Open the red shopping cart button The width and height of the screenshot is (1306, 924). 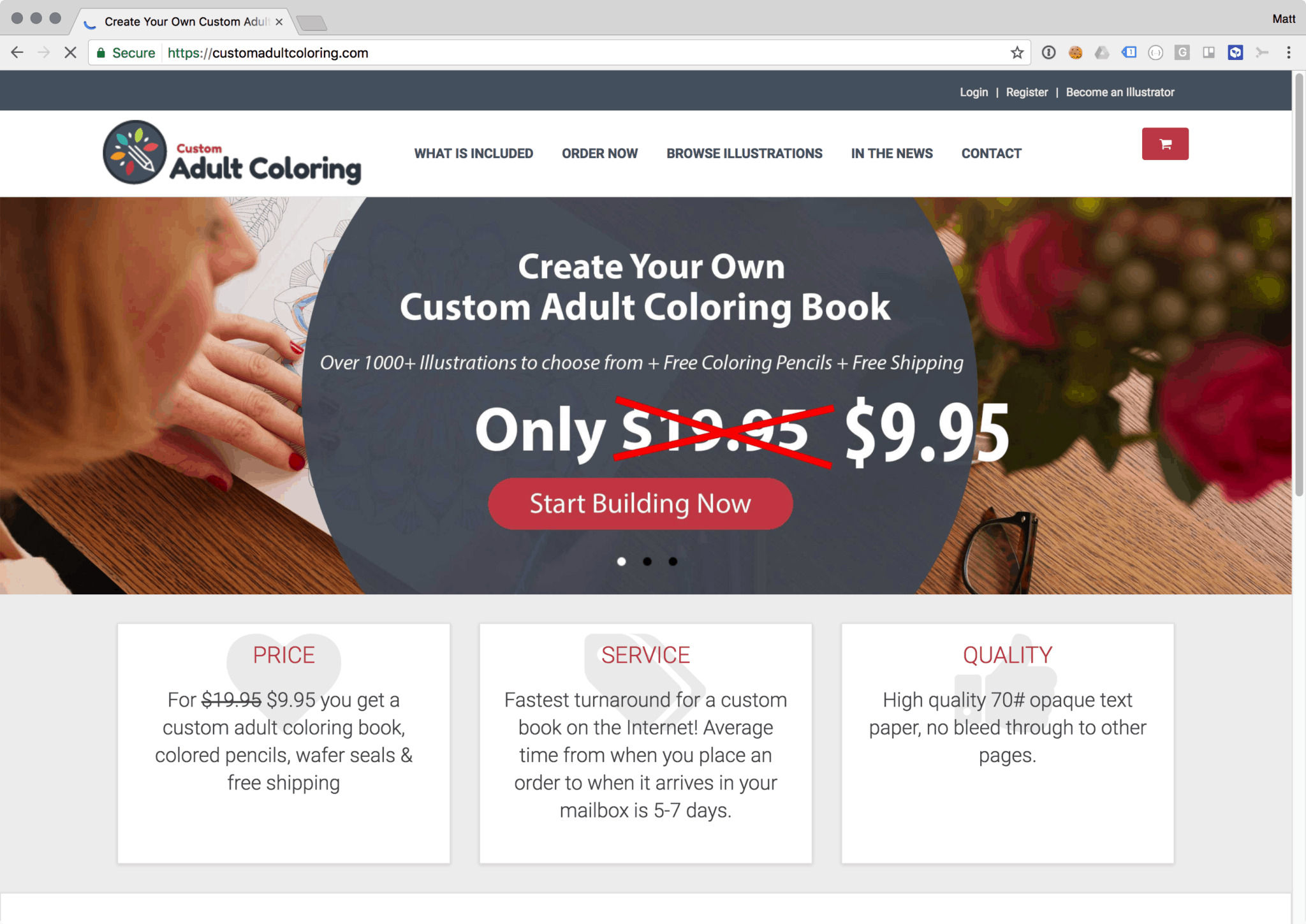point(1164,143)
